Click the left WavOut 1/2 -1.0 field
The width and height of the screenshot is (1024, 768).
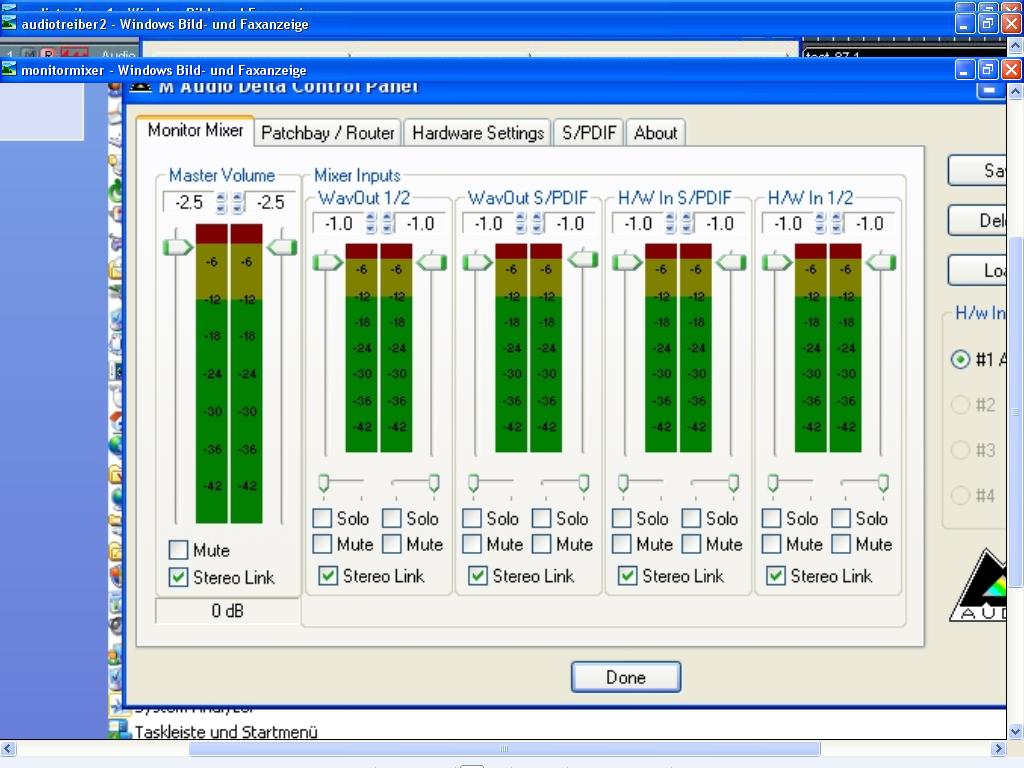click(x=339, y=223)
